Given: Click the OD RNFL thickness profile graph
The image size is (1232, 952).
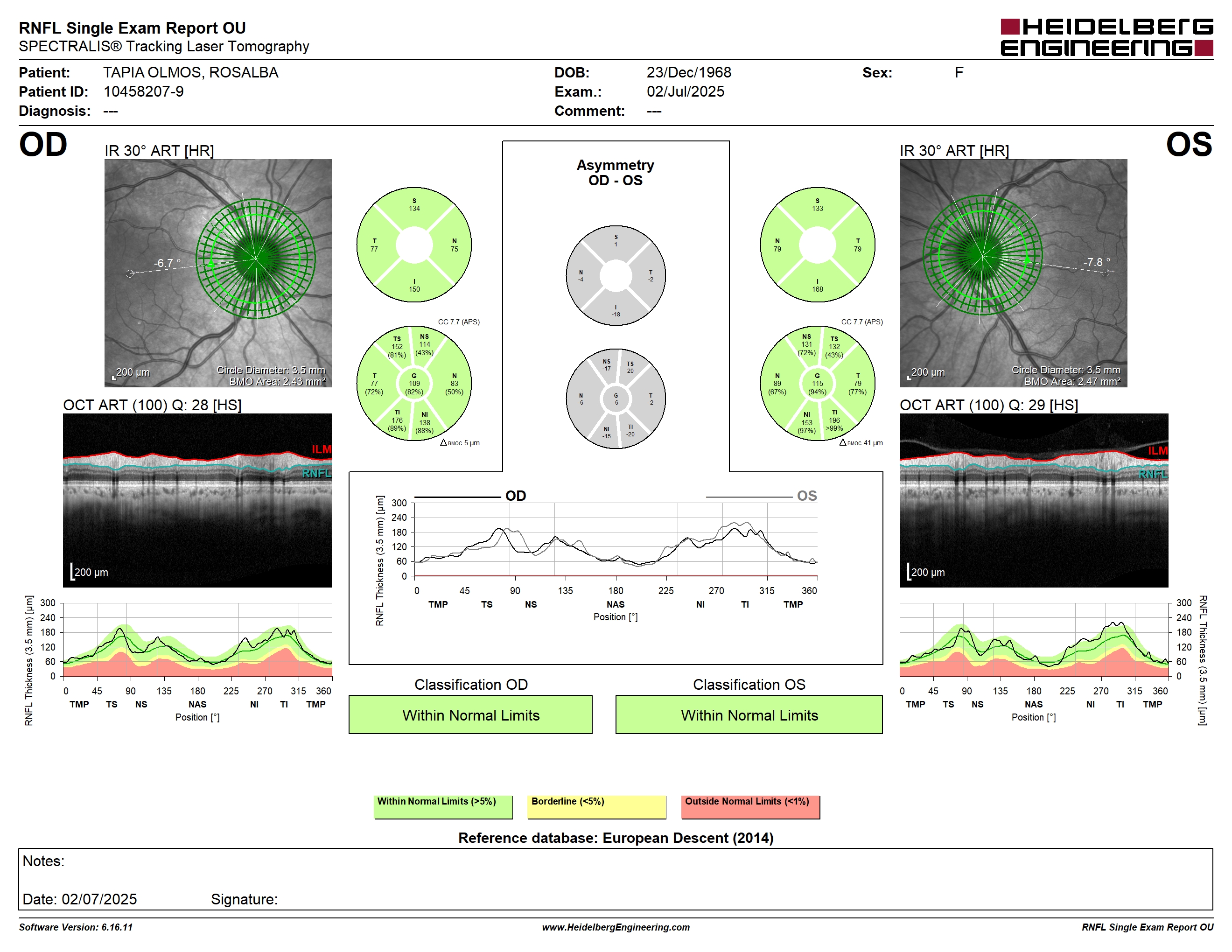Looking at the screenshot, I should tap(197, 639).
